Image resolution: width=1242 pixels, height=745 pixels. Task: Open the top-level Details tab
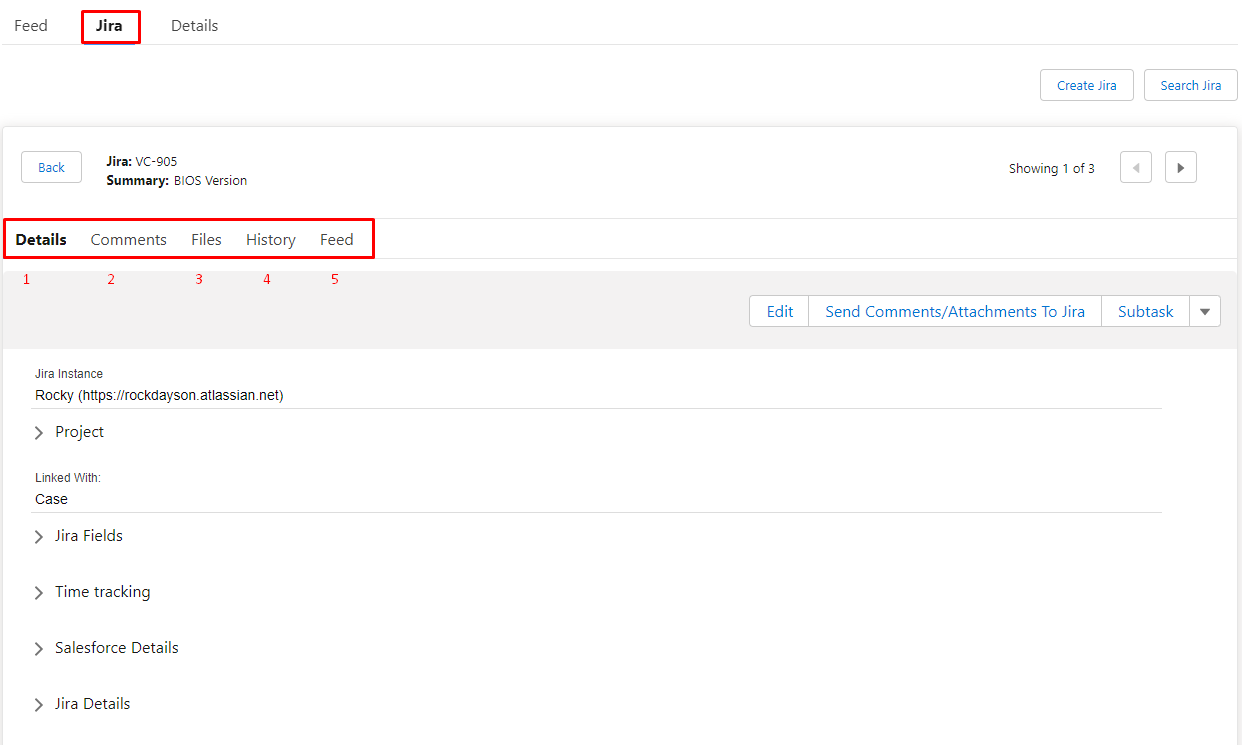[x=194, y=25]
